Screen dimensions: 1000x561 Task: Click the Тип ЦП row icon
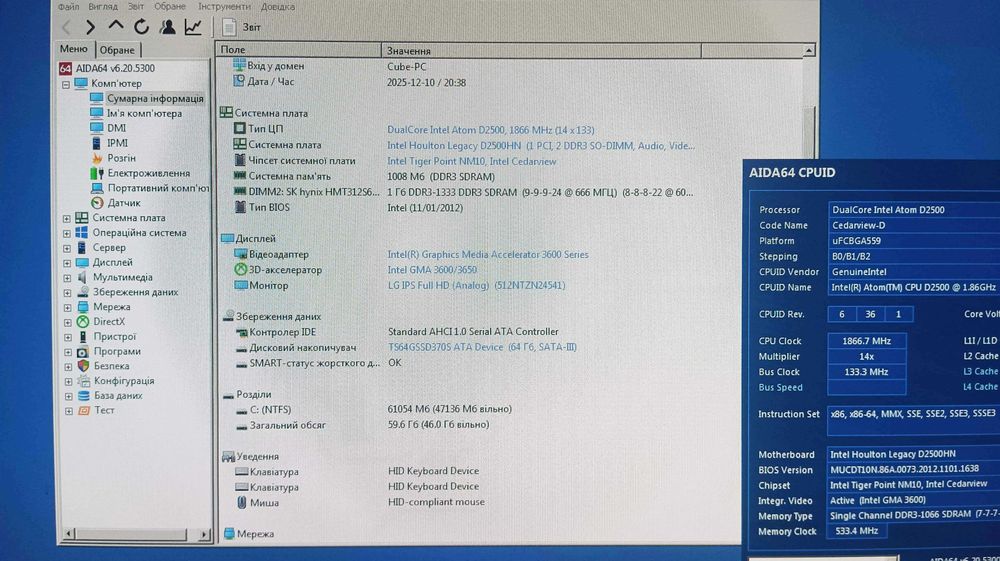(x=240, y=129)
